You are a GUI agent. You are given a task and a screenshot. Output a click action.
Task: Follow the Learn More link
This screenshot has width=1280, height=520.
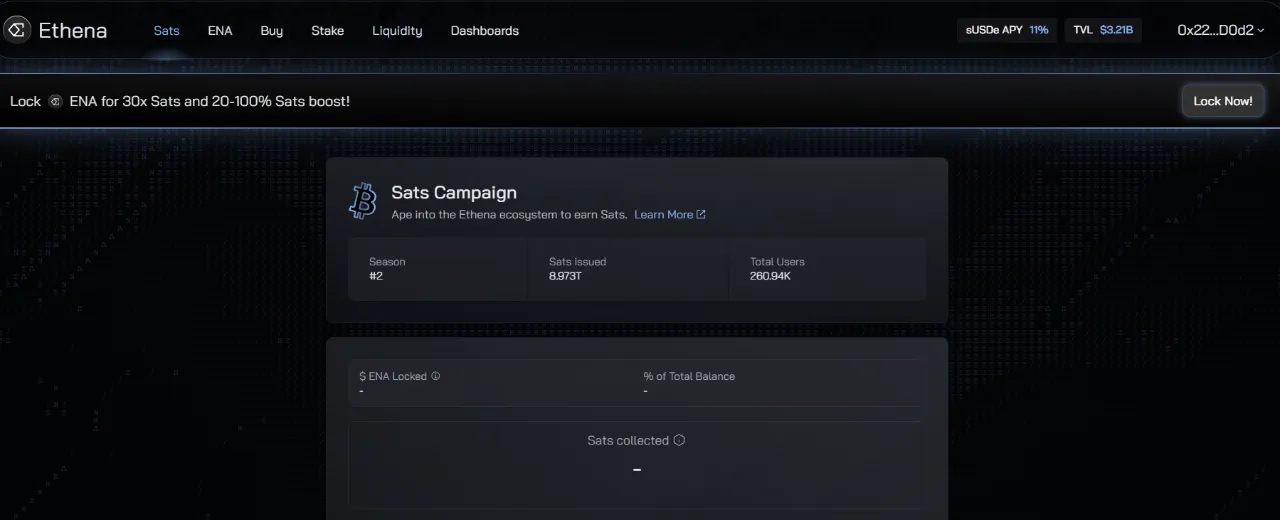pyautogui.click(x=663, y=215)
